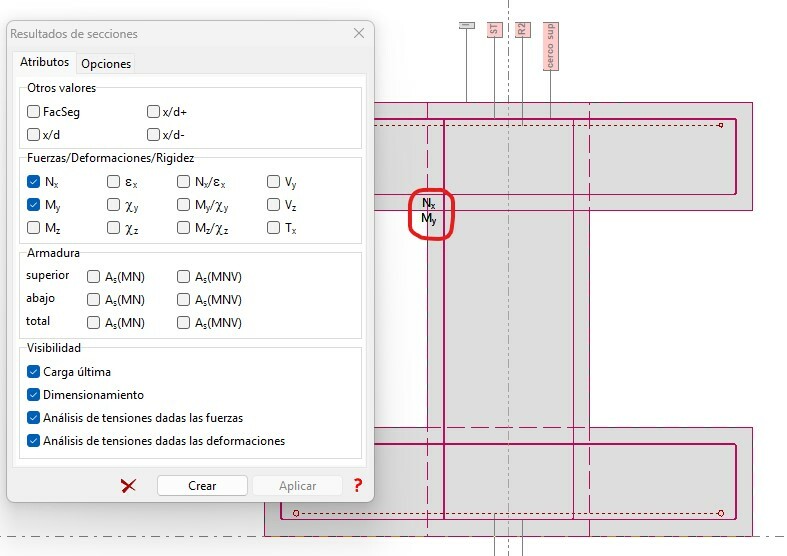Image resolution: width=787 pixels, height=556 pixels.
Task: Click the Nx My label in drawing
Action: click(x=430, y=212)
